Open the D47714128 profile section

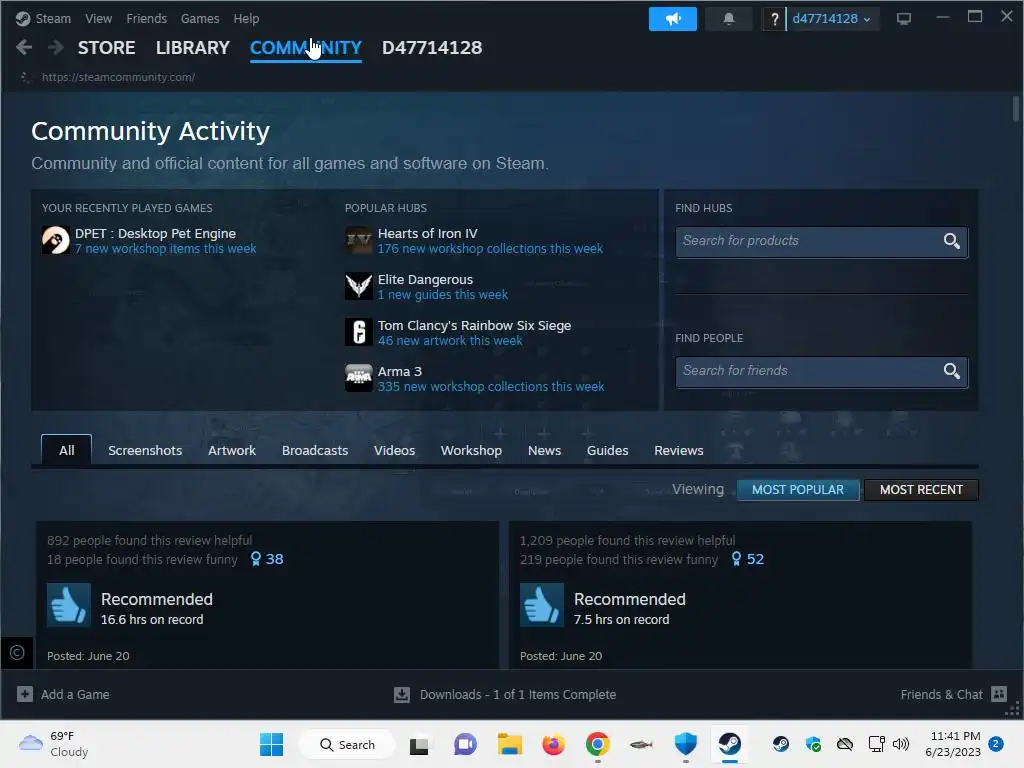[x=432, y=48]
